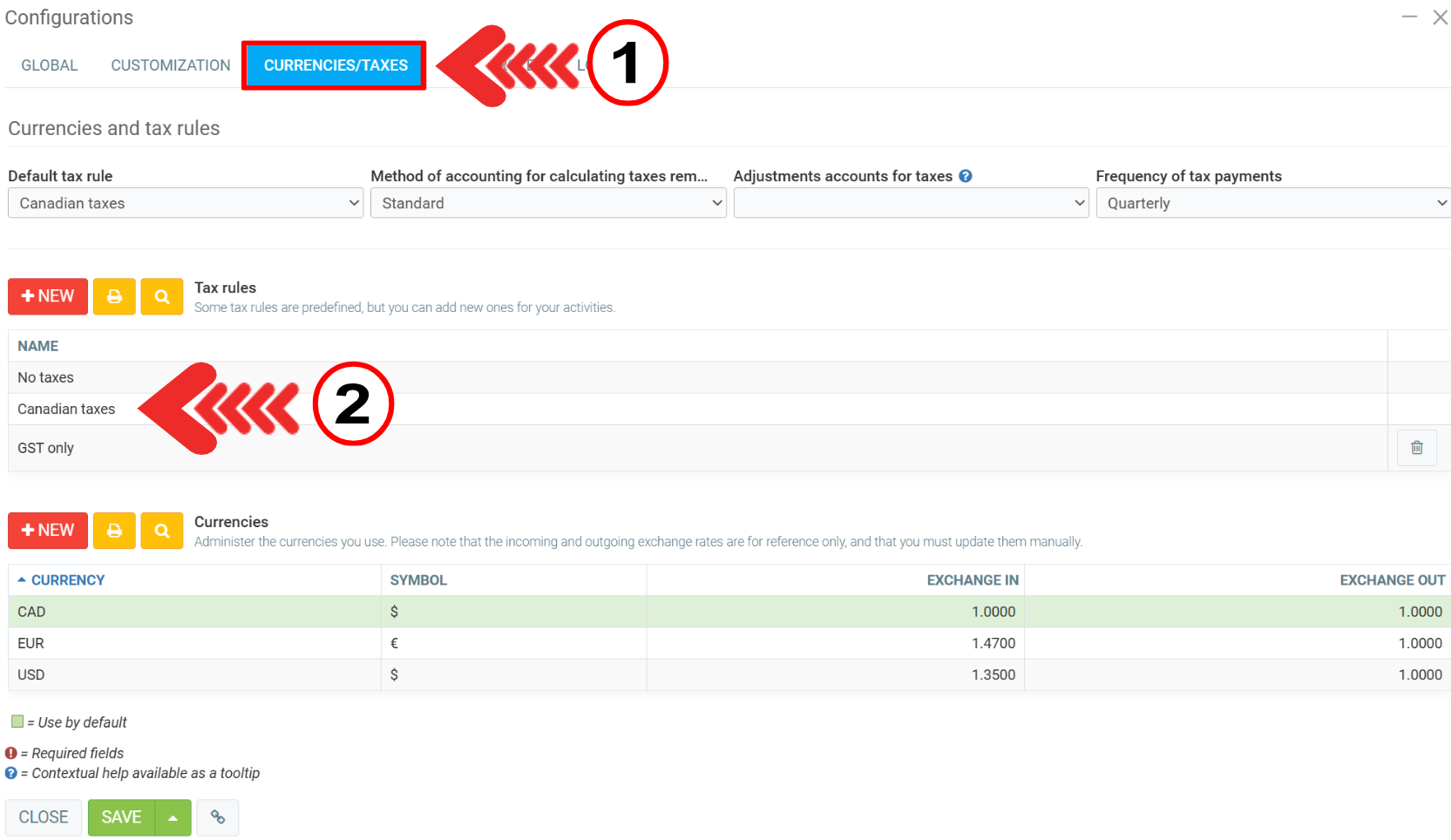1451x840 pixels.
Task: Open the Default tax rule dropdown
Action: (x=186, y=203)
